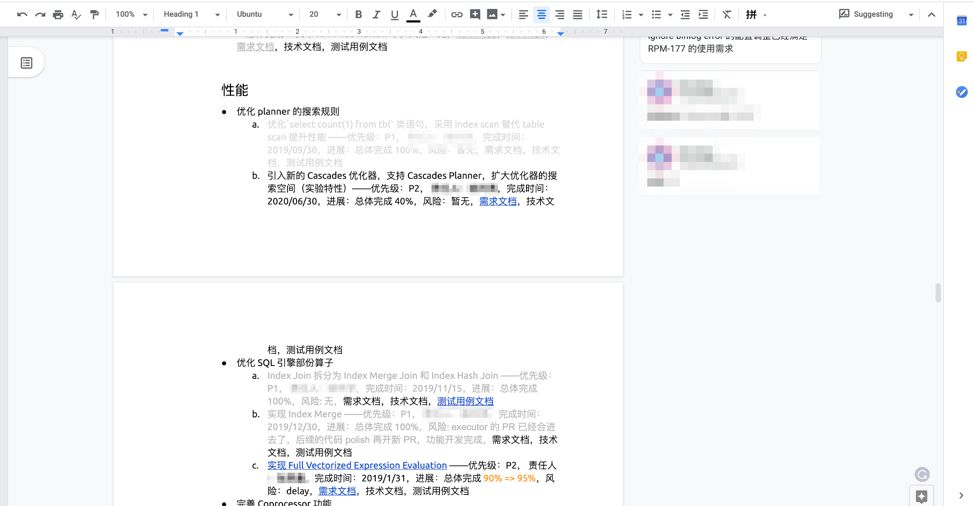The height and width of the screenshot is (506, 974).
Task: Toggle underline formatting
Action: tap(395, 15)
